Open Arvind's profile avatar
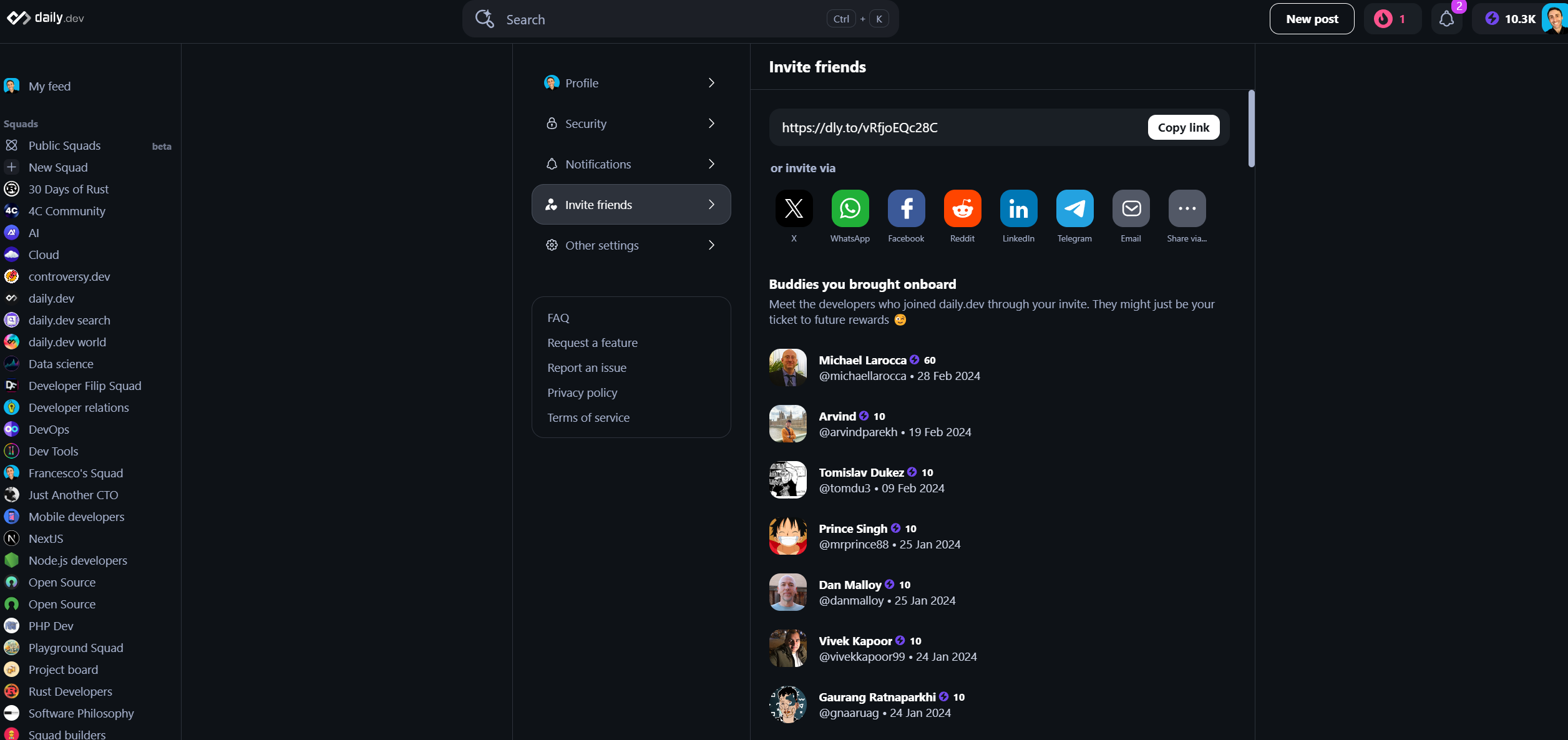The width and height of the screenshot is (1568, 740). [787, 424]
